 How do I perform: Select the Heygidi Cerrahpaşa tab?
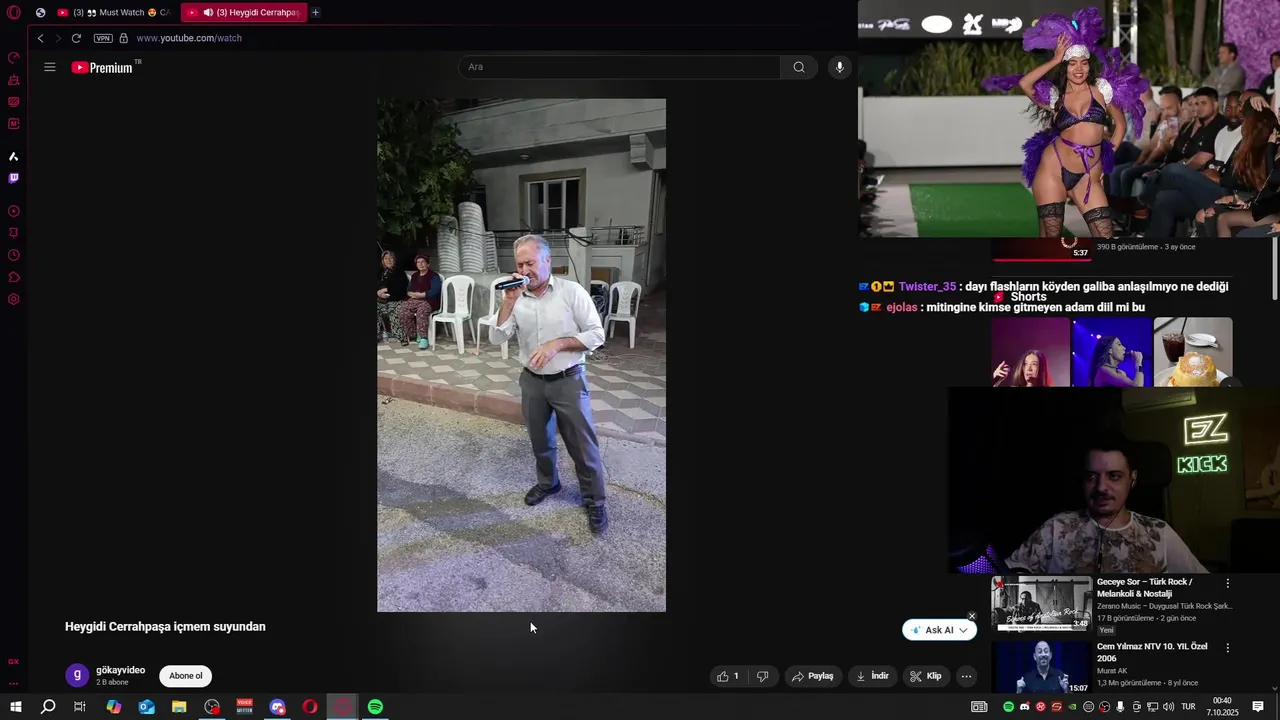point(243,13)
